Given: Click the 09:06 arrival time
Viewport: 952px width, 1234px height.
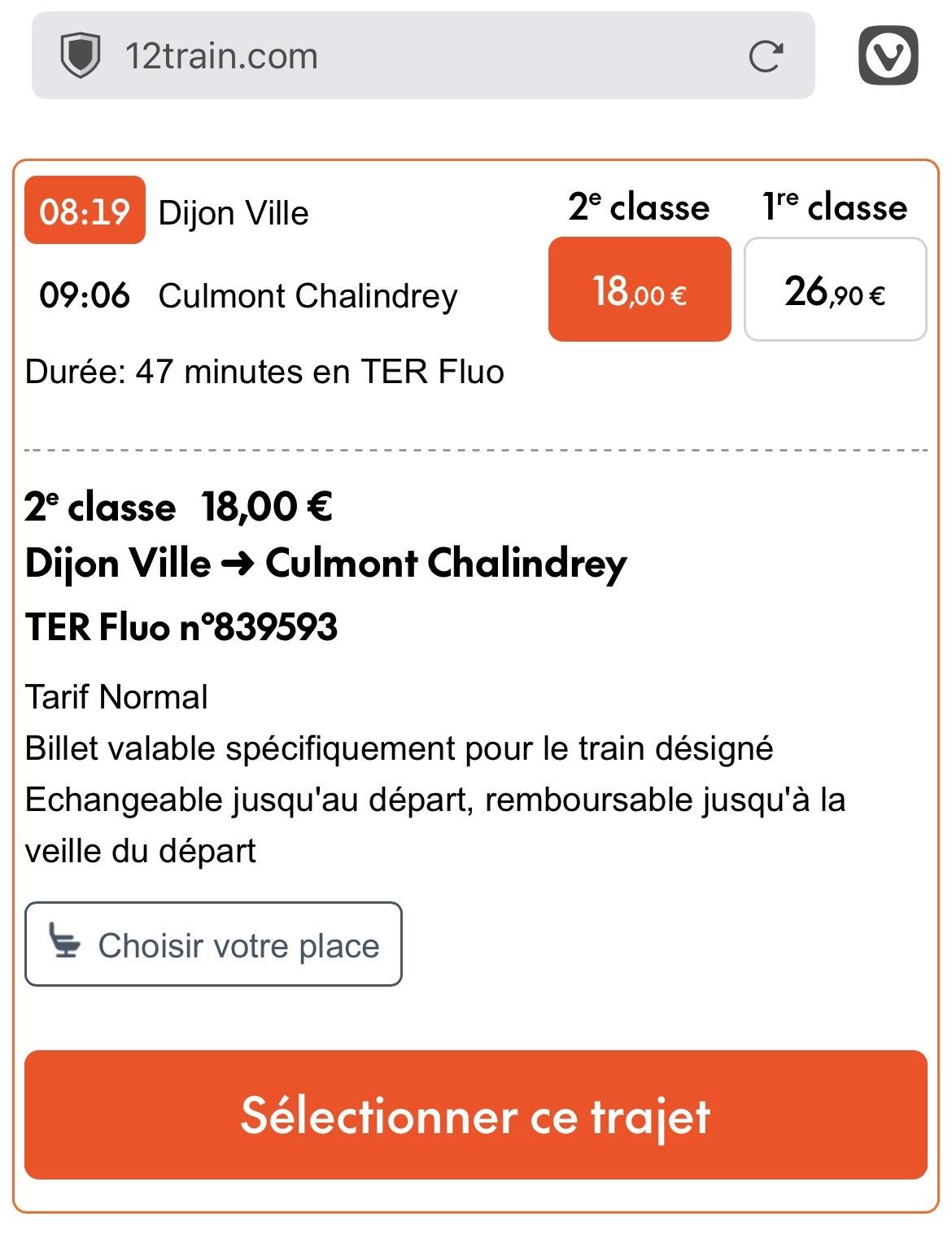Looking at the screenshot, I should [85, 295].
